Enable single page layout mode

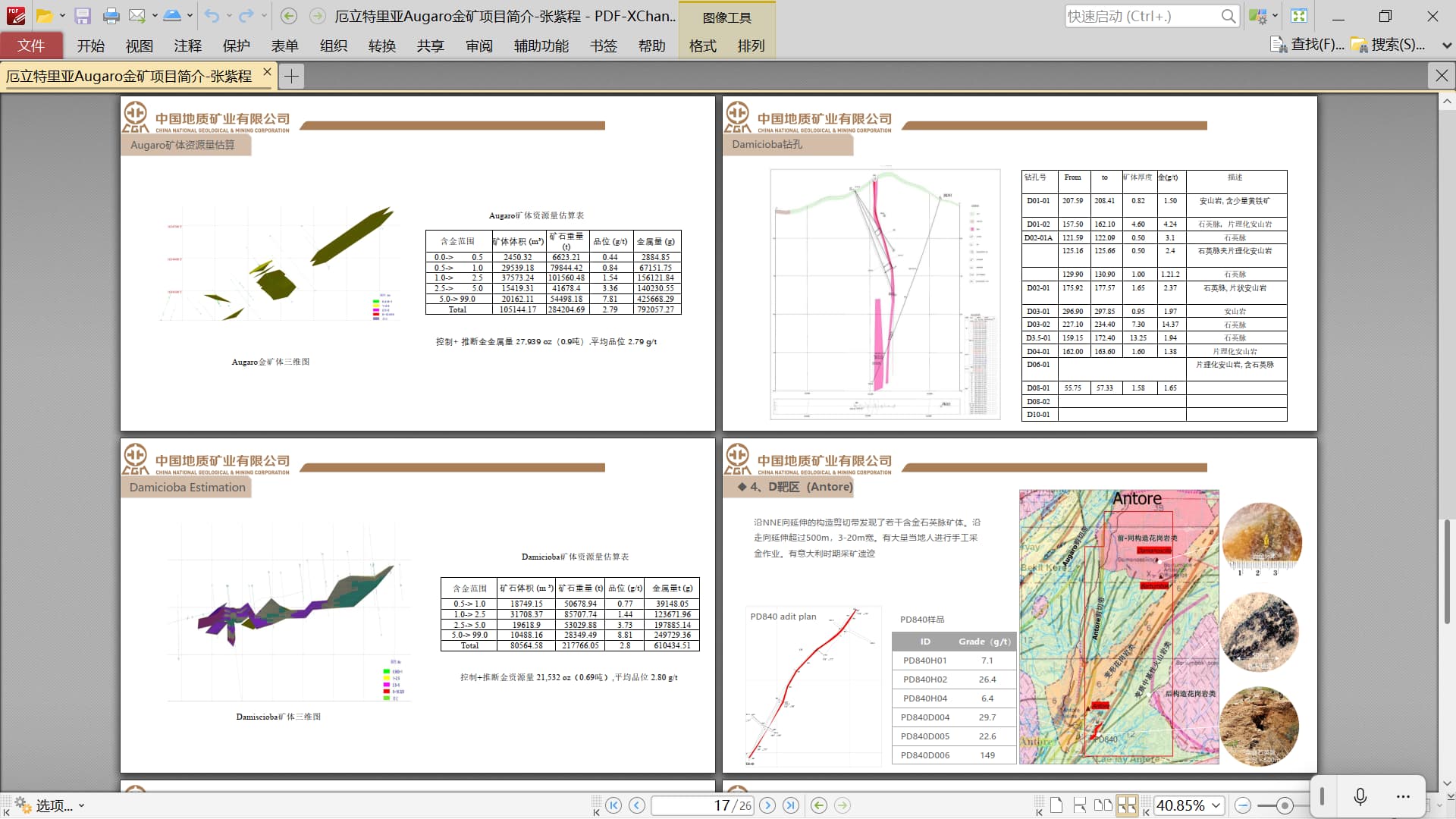(x=1056, y=805)
